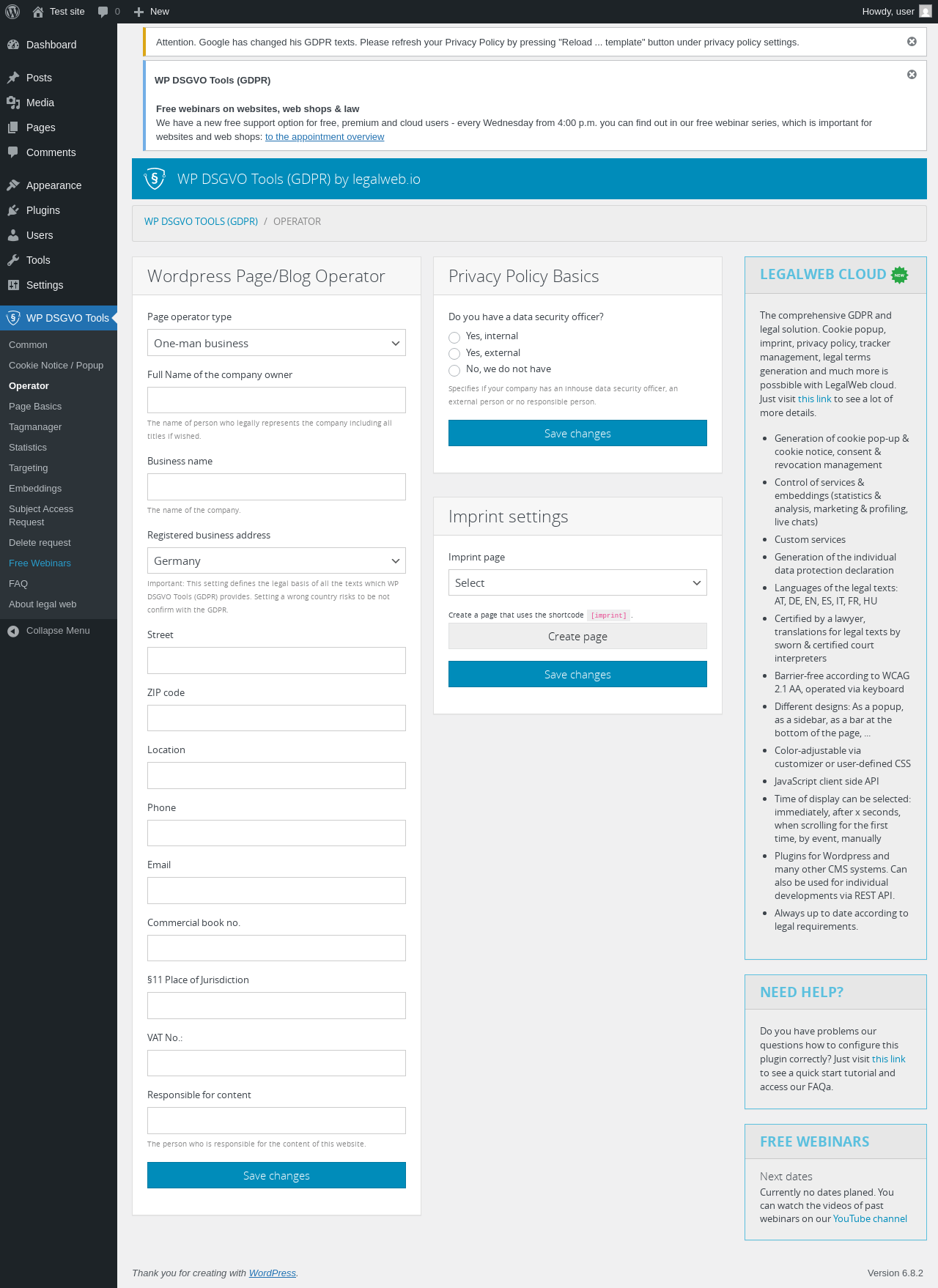Click the Collapse Menu arrow icon
Screen dimensions: 938x1288
click(13, 631)
